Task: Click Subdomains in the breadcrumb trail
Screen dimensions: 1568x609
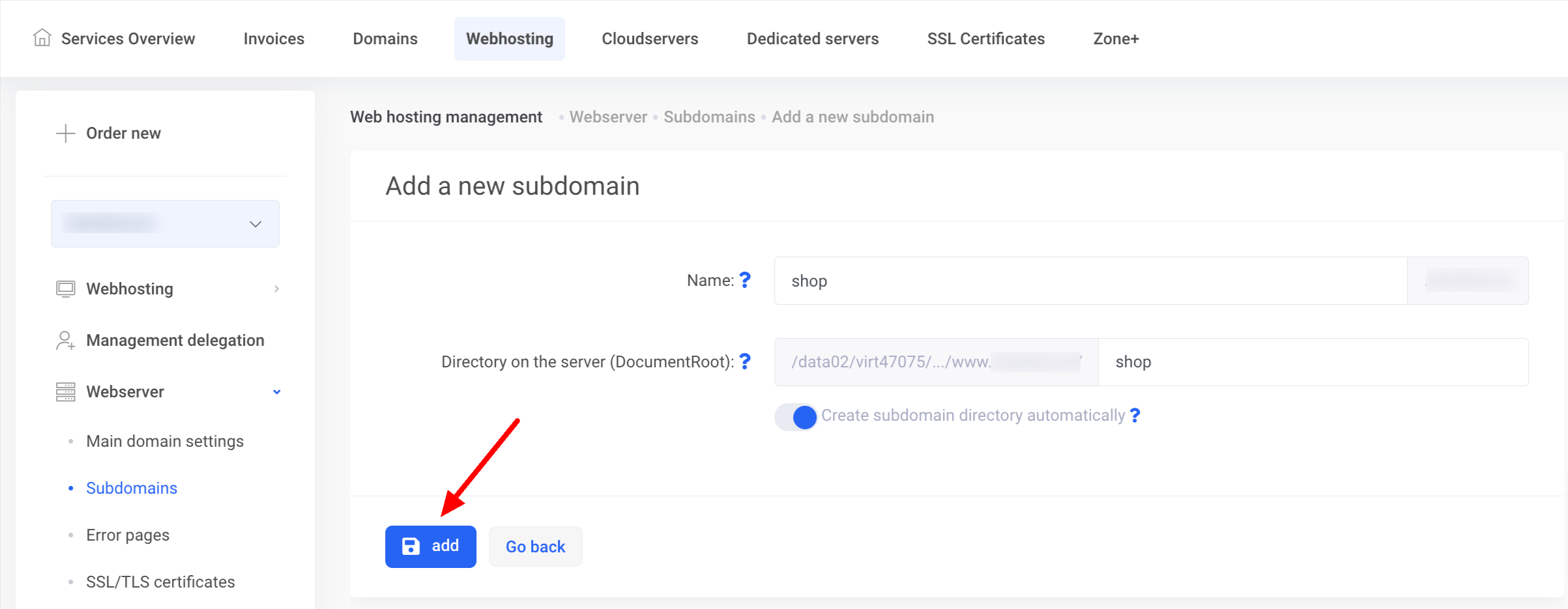Action: [709, 117]
